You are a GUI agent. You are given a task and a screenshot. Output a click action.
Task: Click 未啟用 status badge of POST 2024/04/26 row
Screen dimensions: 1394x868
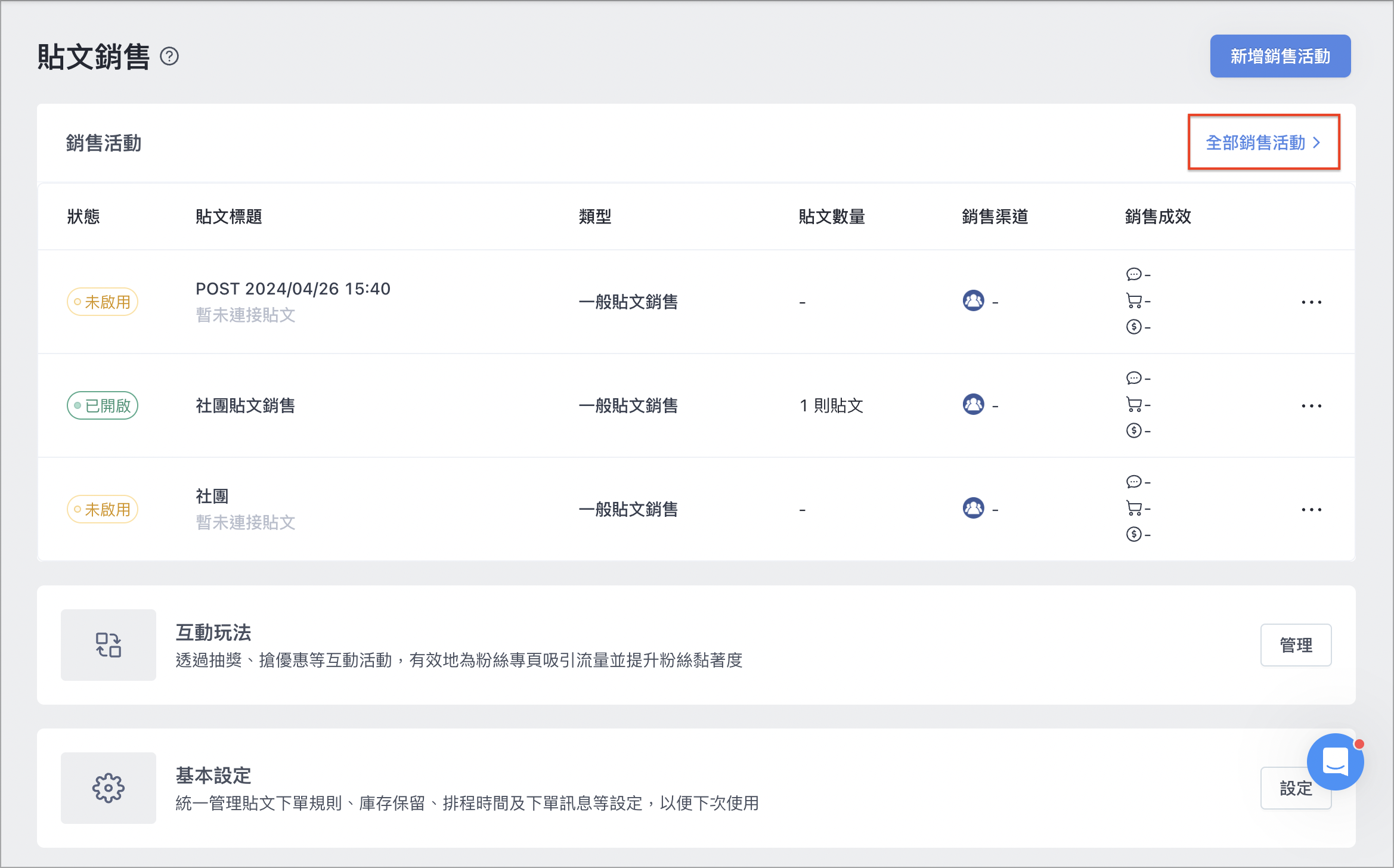(x=103, y=302)
